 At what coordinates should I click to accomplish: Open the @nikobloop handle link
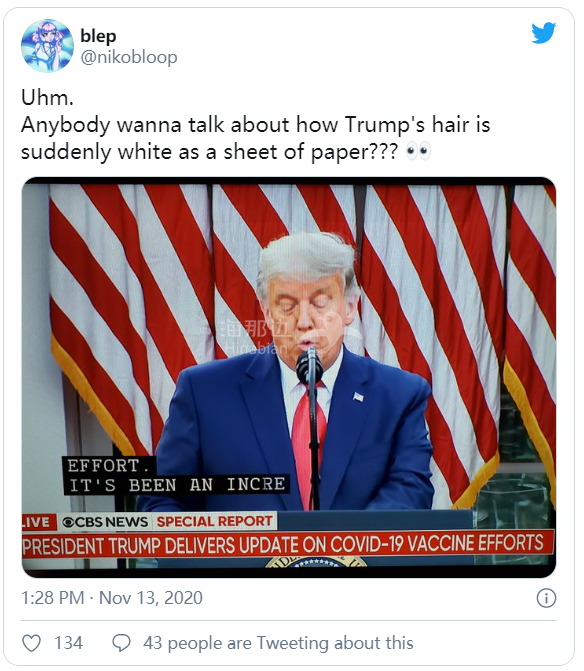(129, 57)
